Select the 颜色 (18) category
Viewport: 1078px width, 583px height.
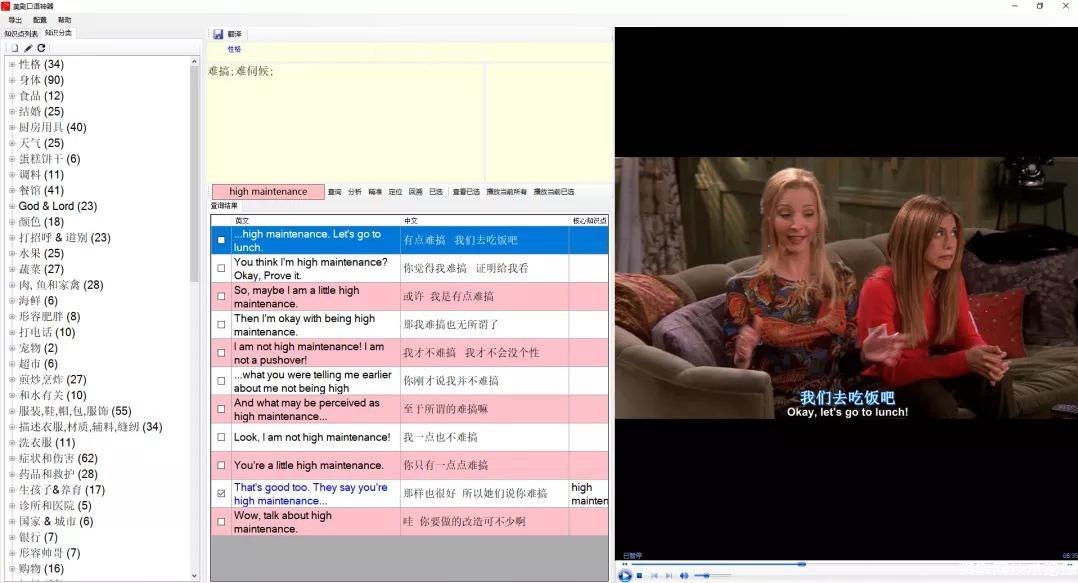point(41,222)
